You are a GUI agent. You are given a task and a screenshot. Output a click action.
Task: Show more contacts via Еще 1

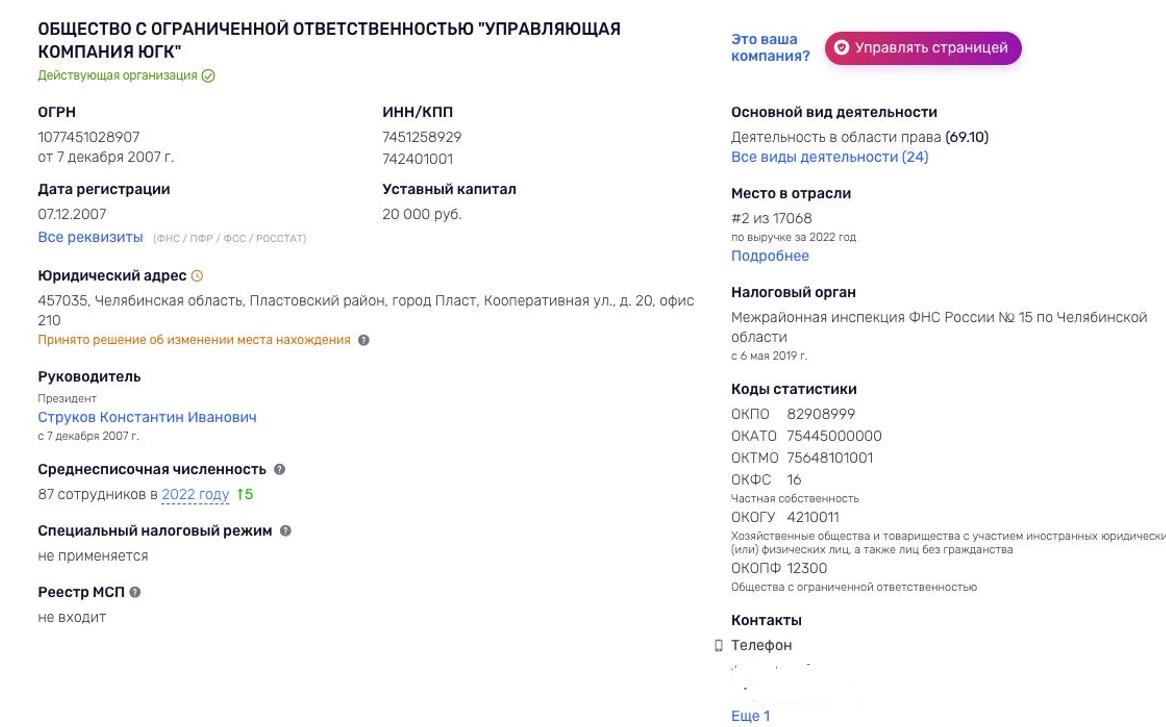coord(750,716)
